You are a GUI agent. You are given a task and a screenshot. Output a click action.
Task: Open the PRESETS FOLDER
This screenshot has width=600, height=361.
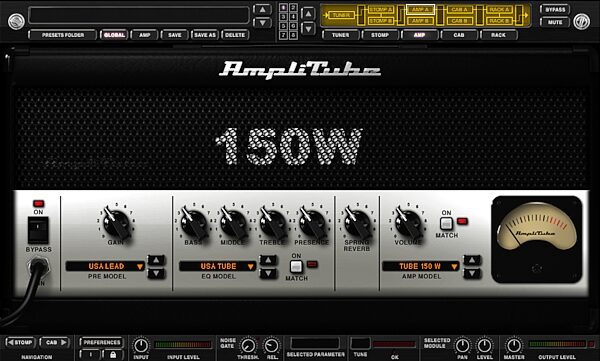coord(63,35)
